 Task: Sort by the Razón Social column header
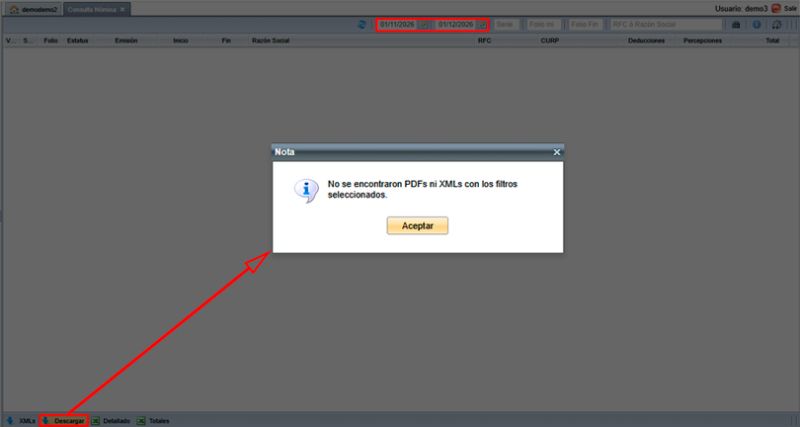[270, 40]
